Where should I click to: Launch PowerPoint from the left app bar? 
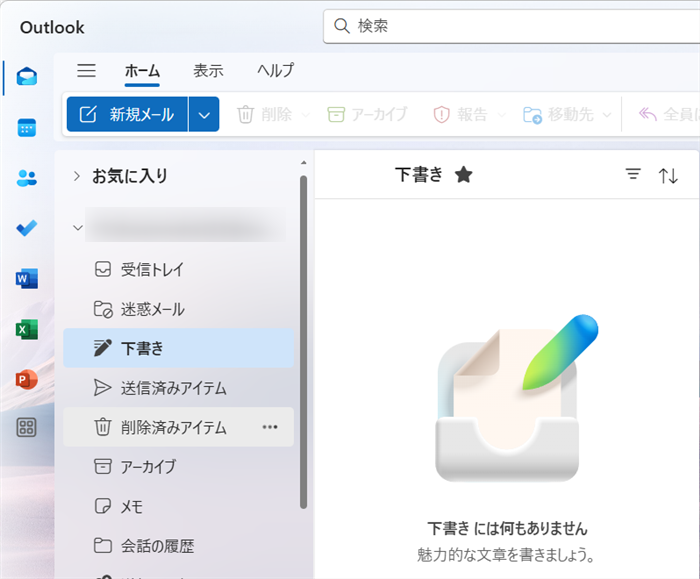(x=27, y=379)
